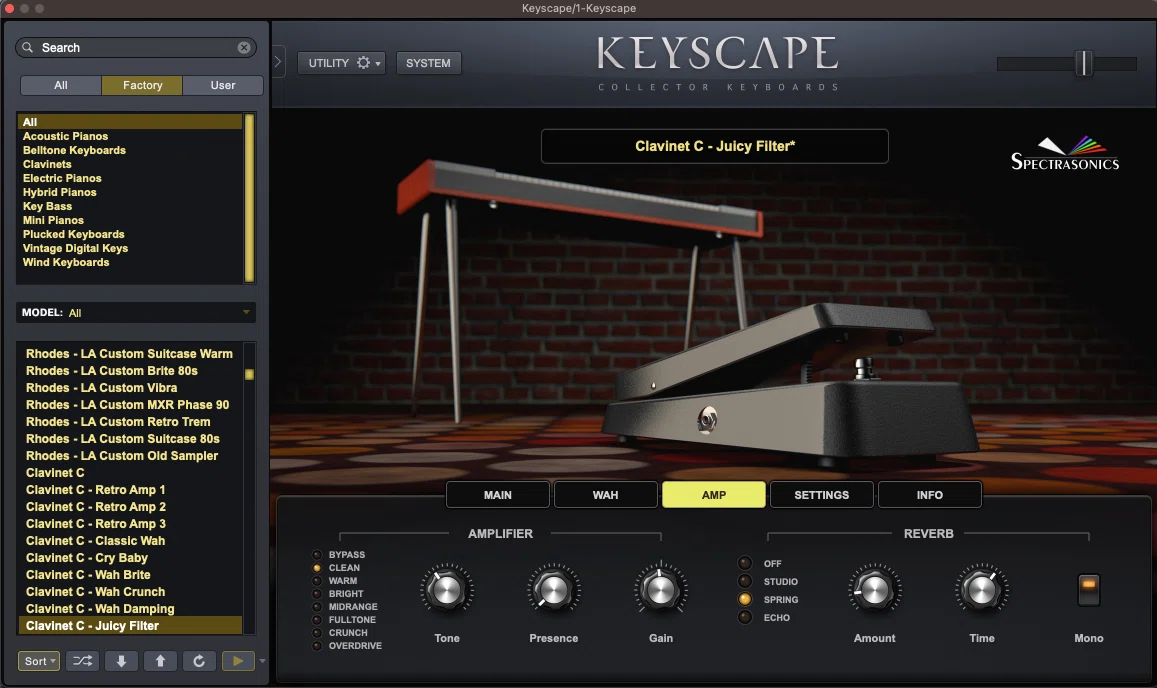Select Key Bass category
This screenshot has width=1157, height=688.
(47, 206)
